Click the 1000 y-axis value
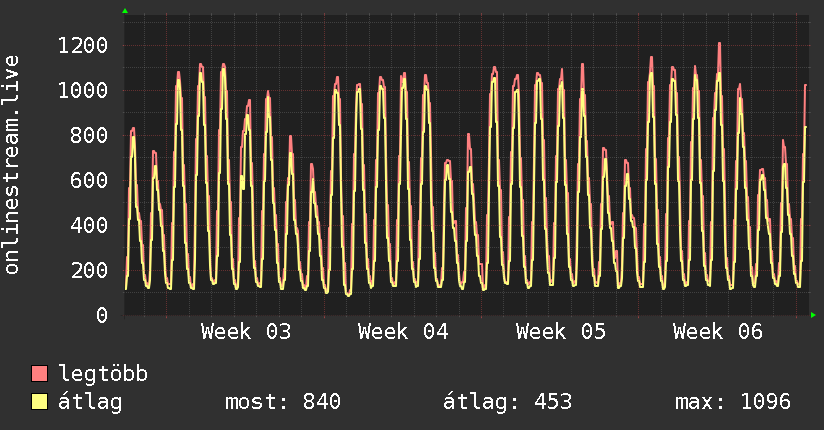The image size is (824, 430). pyautogui.click(x=83, y=90)
